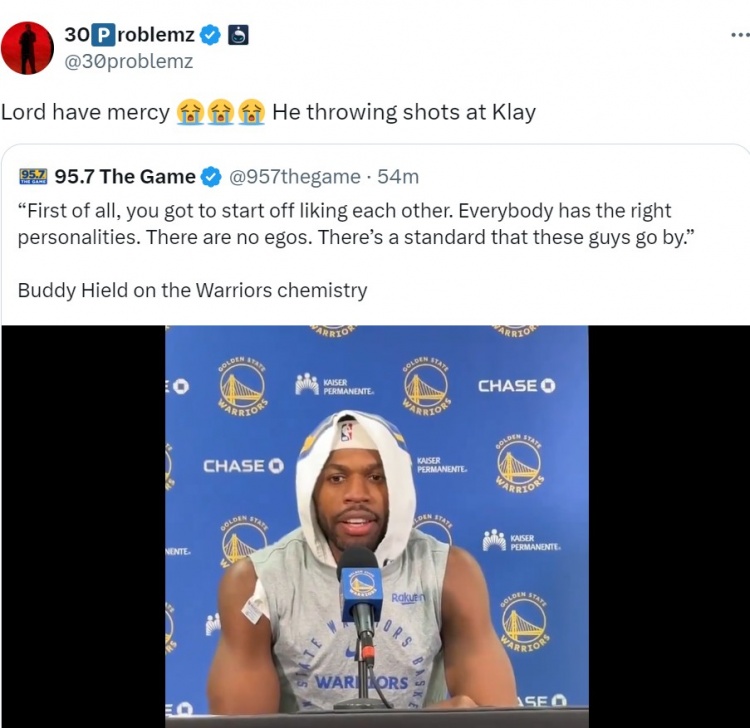
Task: Click the blue P emoji in the display name
Action: coord(103,35)
